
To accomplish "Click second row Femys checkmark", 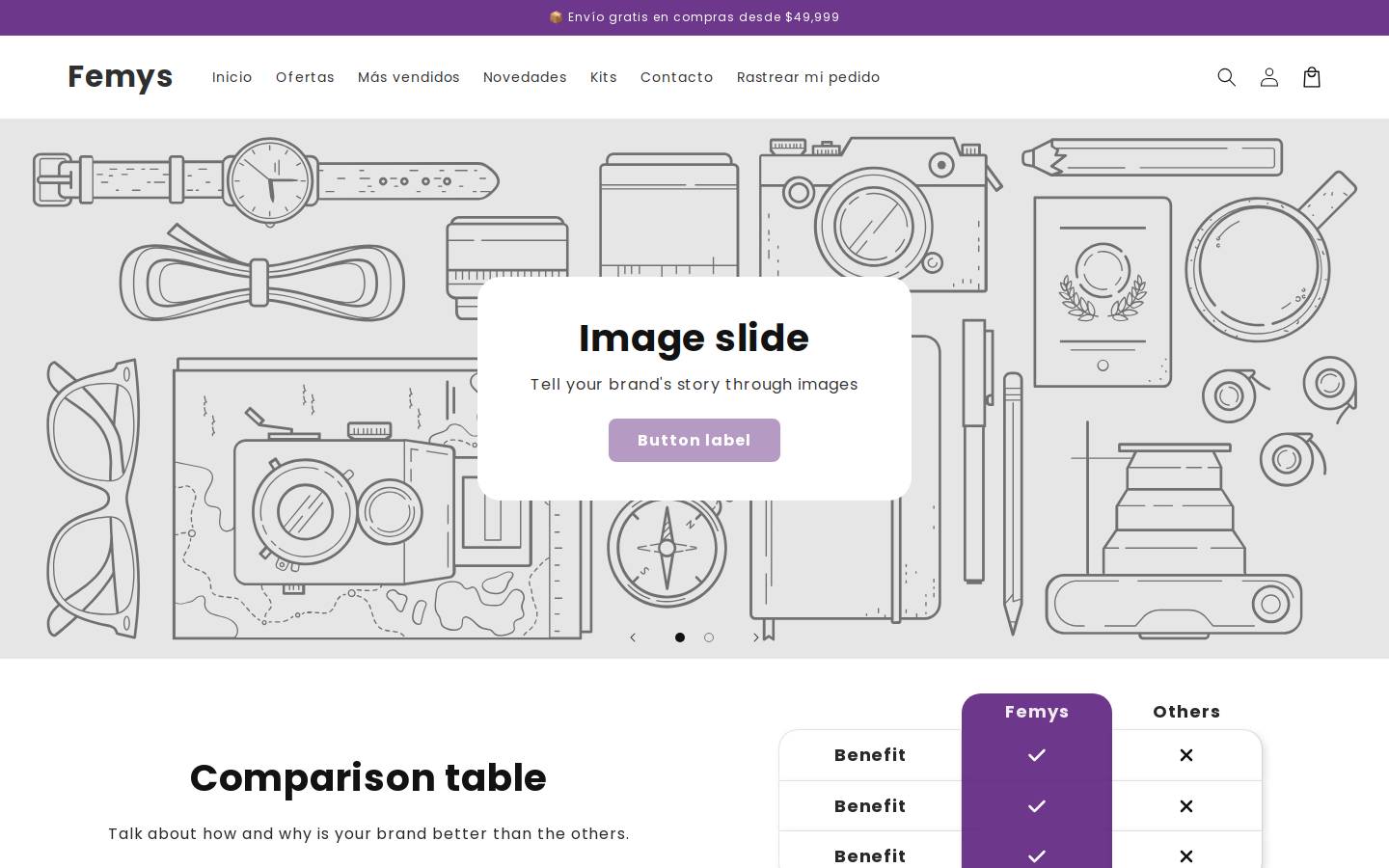I will click(x=1037, y=806).
